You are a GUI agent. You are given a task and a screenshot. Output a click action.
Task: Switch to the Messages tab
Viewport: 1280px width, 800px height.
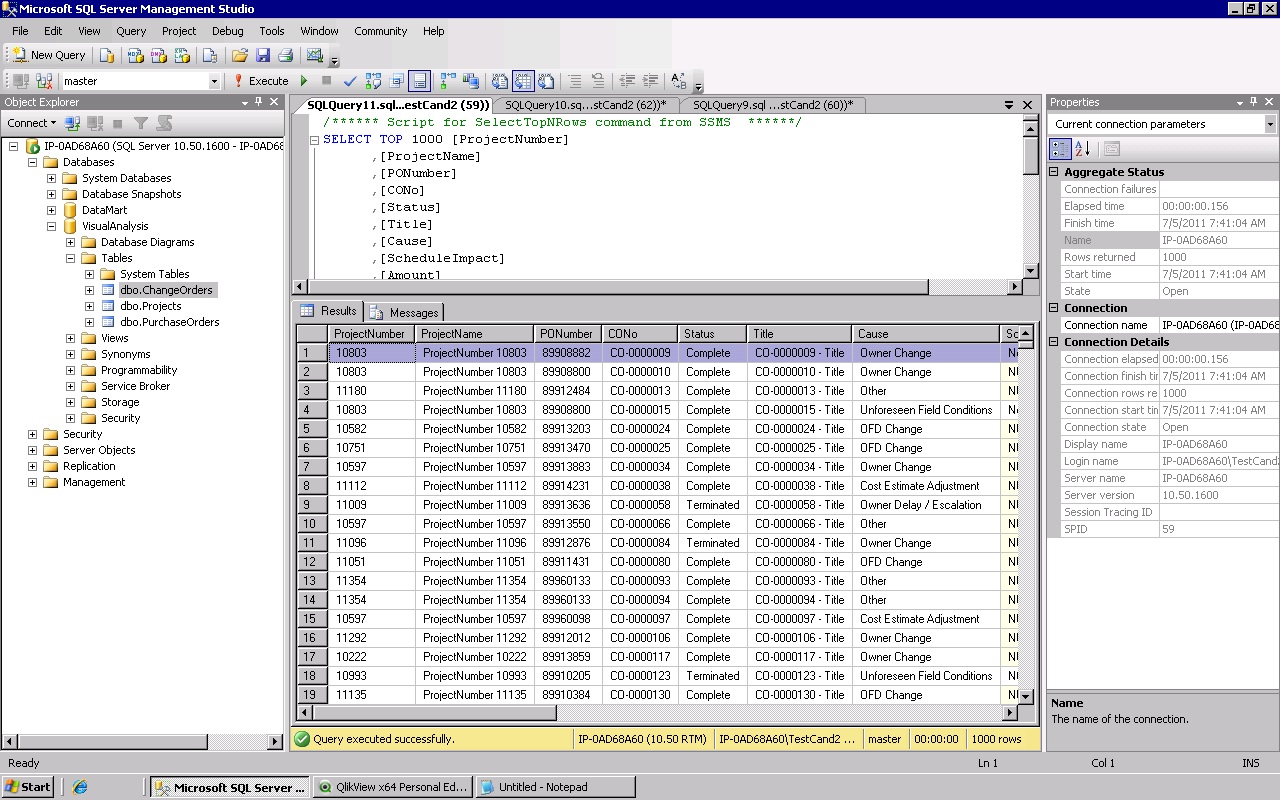tap(405, 312)
